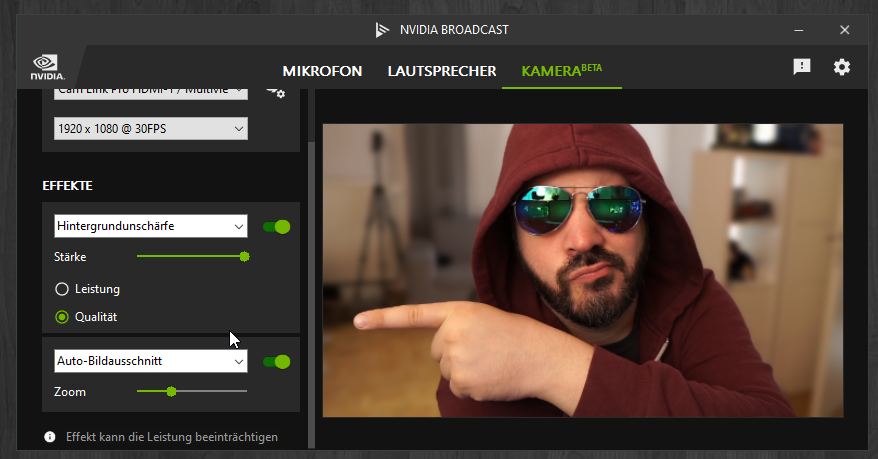This screenshot has width=878, height=459.
Task: Switch to the MIKROFON tab
Action: click(x=322, y=71)
